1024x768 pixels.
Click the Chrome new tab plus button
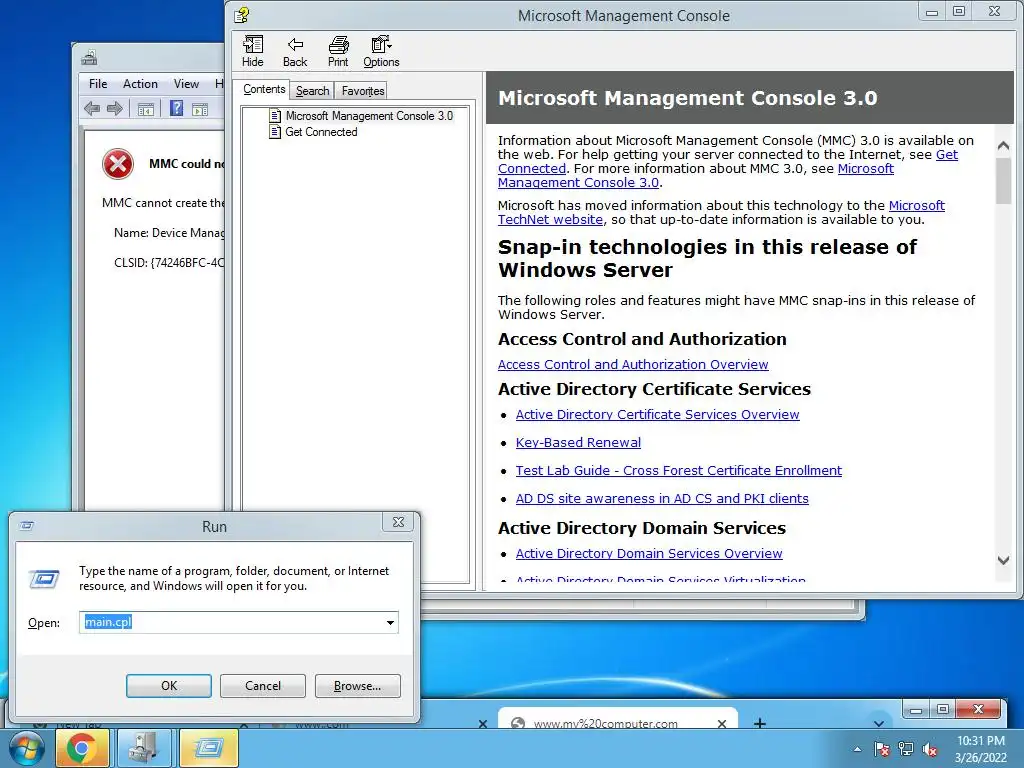(760, 722)
